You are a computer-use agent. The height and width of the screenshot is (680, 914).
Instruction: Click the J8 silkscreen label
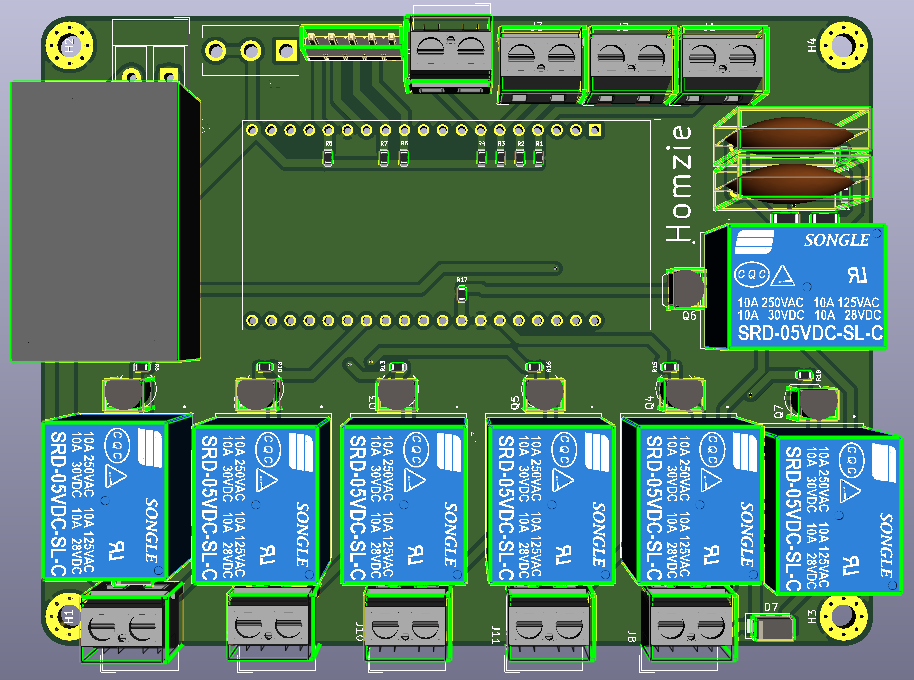pos(632,637)
